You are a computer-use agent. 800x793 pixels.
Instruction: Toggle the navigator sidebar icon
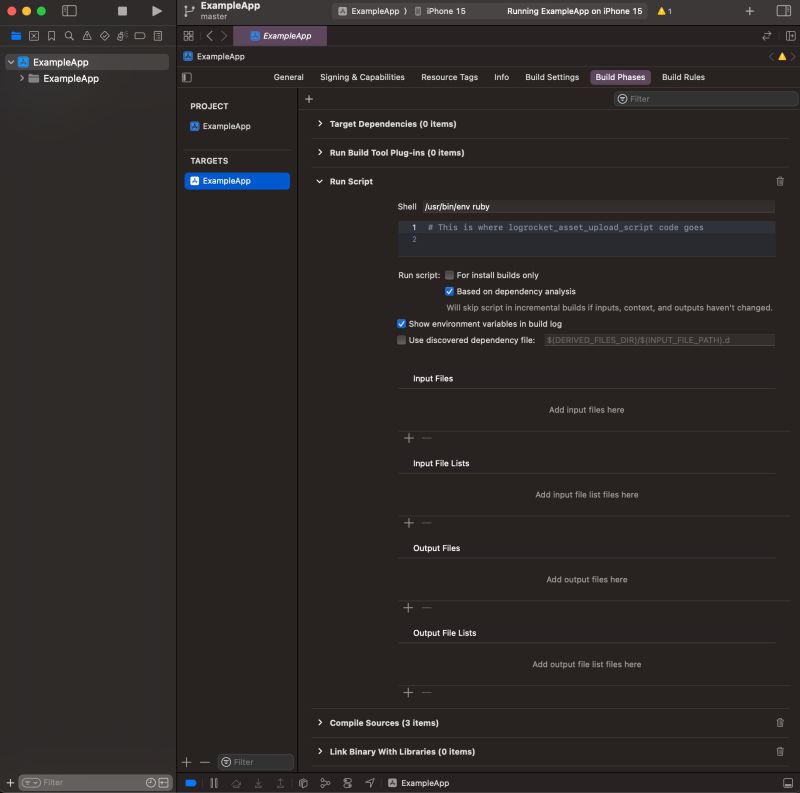[x=69, y=11]
